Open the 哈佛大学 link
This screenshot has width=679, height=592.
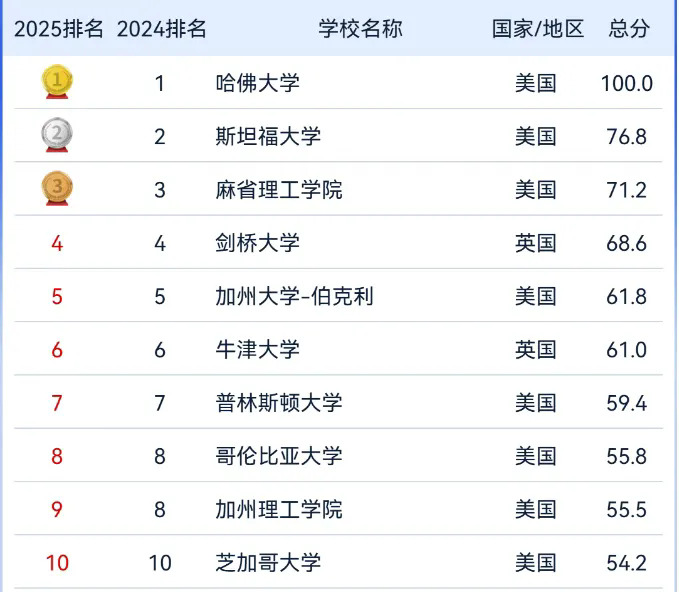click(257, 83)
